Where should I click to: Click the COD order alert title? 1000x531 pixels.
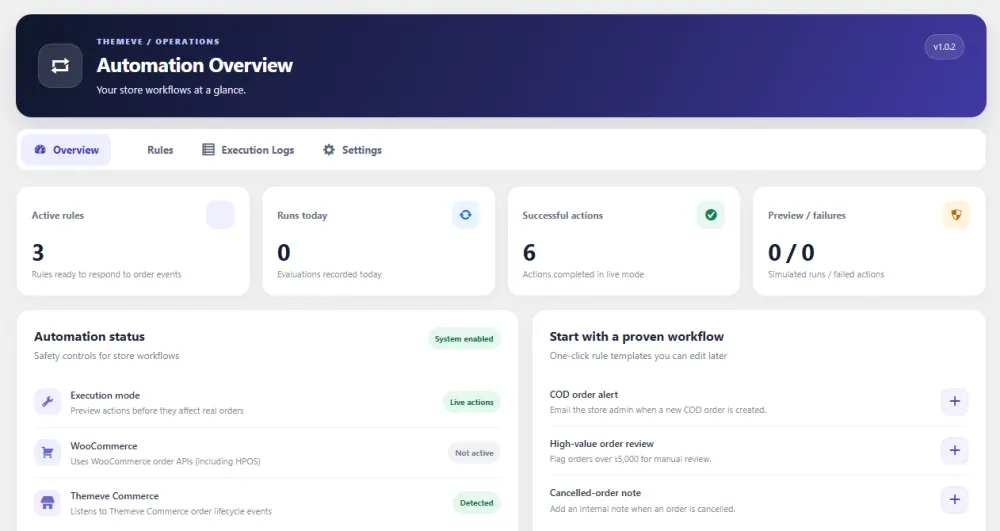(584, 395)
